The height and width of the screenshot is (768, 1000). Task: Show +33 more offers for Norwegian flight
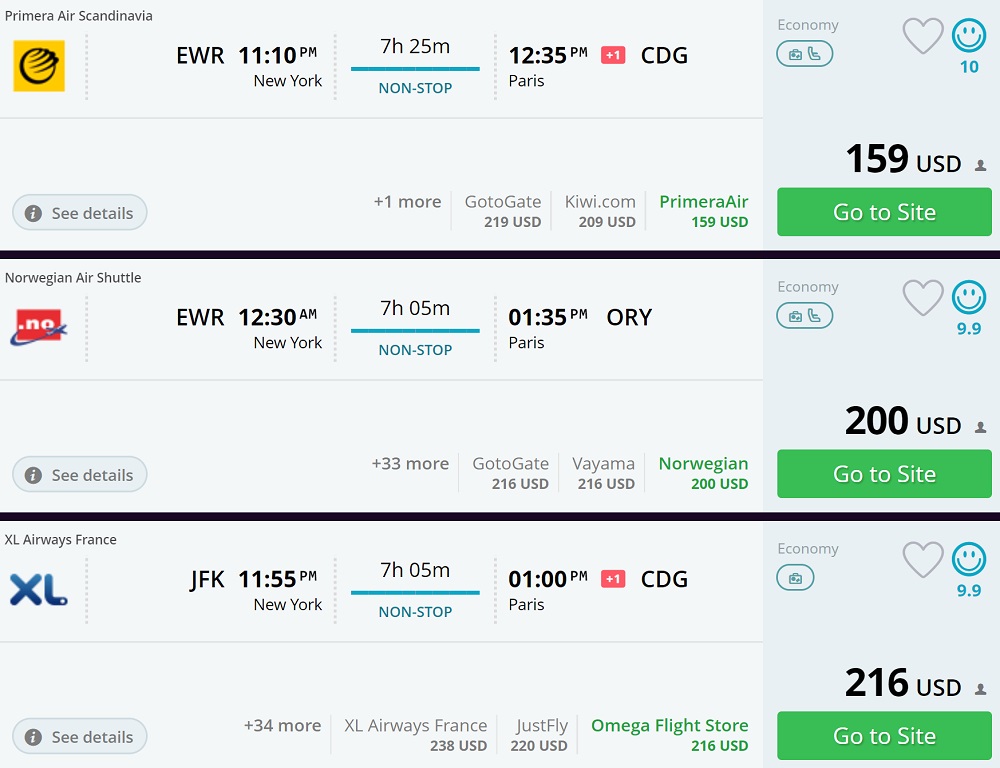click(x=410, y=464)
